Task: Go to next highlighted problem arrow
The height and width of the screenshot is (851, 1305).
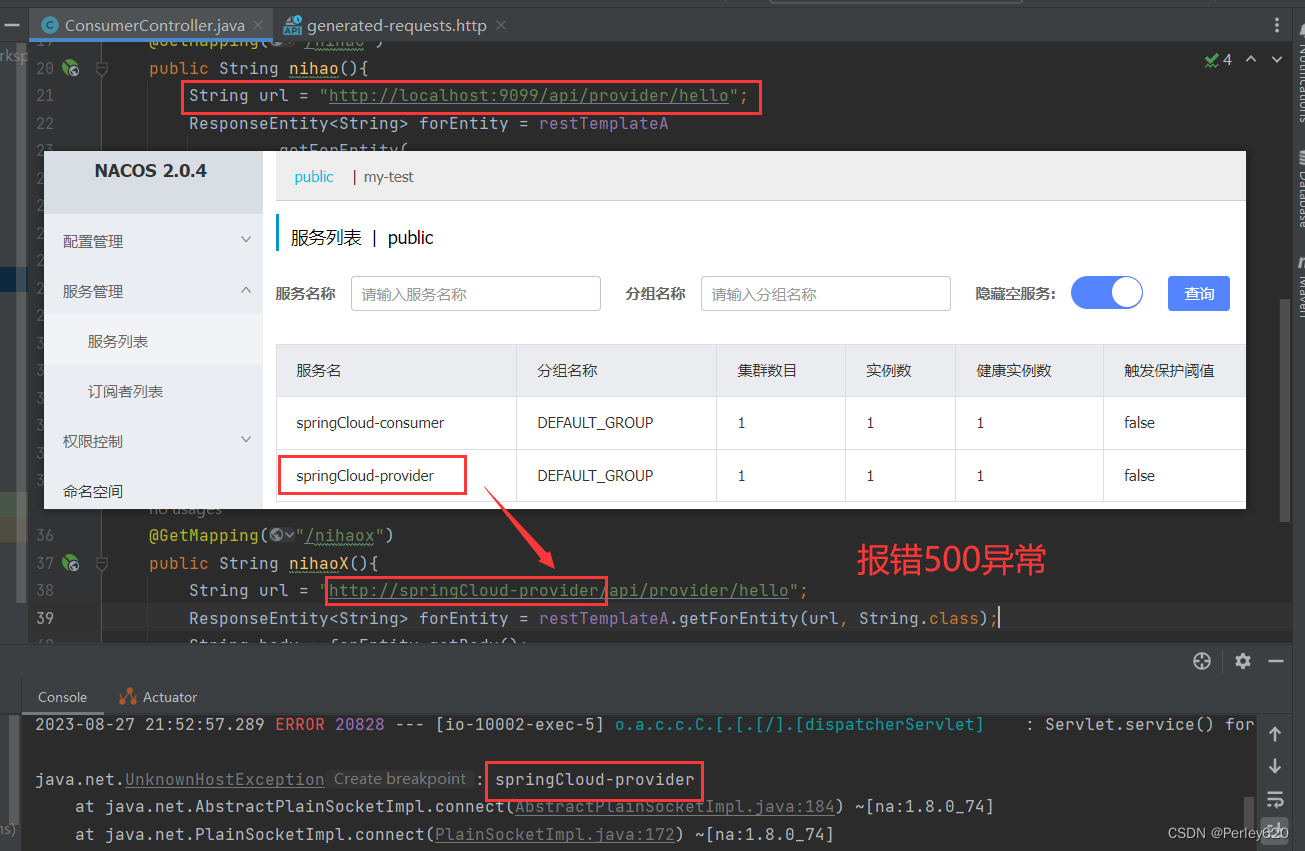Action: pos(1277,60)
